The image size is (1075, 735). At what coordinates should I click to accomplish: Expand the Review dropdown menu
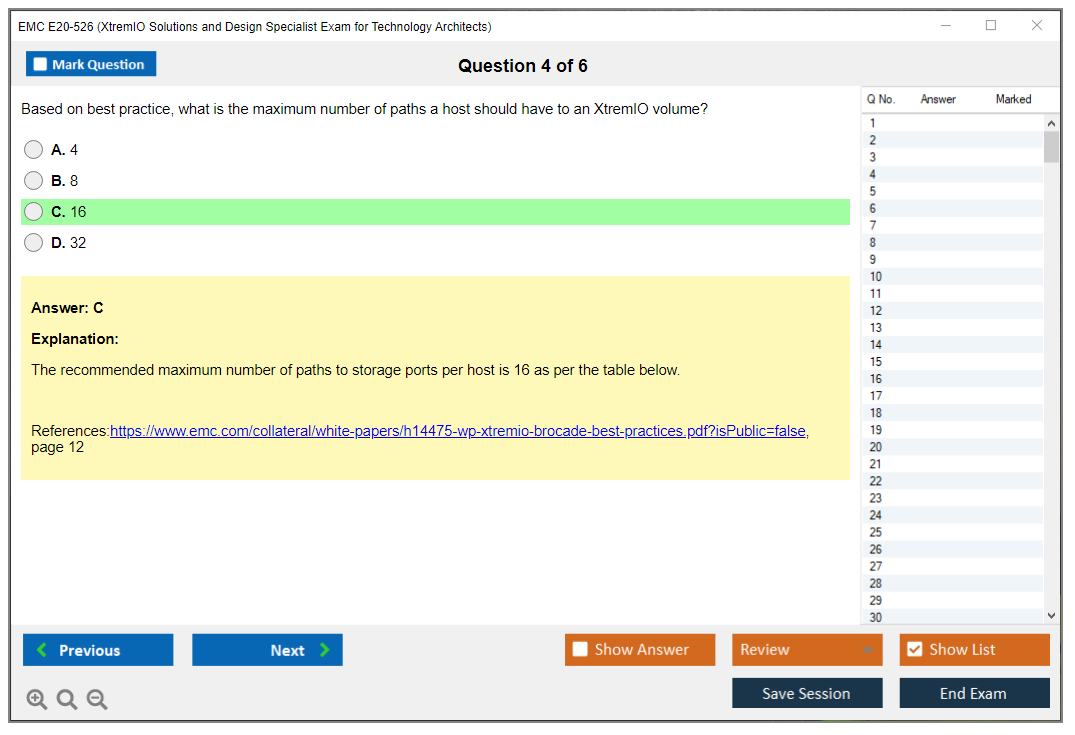806,650
